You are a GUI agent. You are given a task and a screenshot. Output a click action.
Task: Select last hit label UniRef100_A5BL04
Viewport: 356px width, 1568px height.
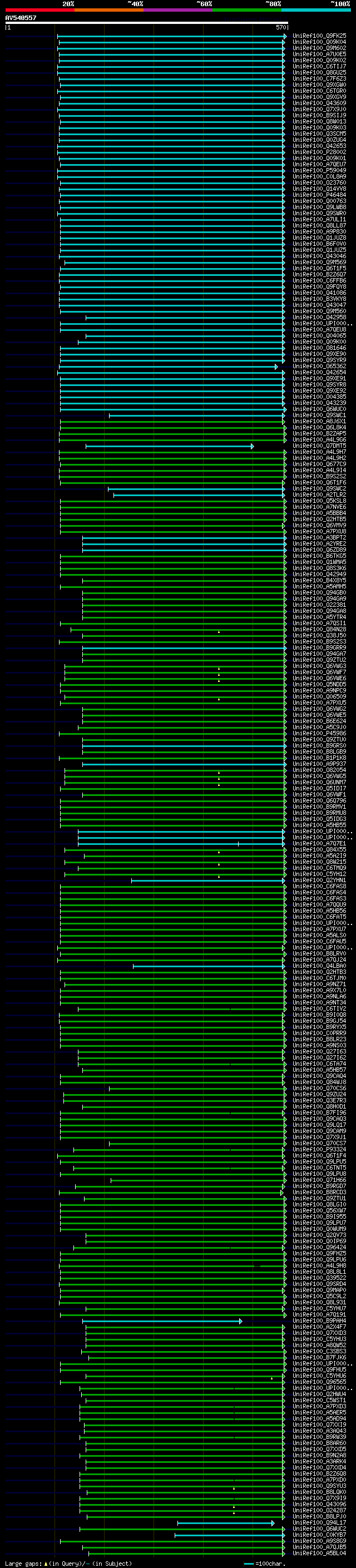319,1553
